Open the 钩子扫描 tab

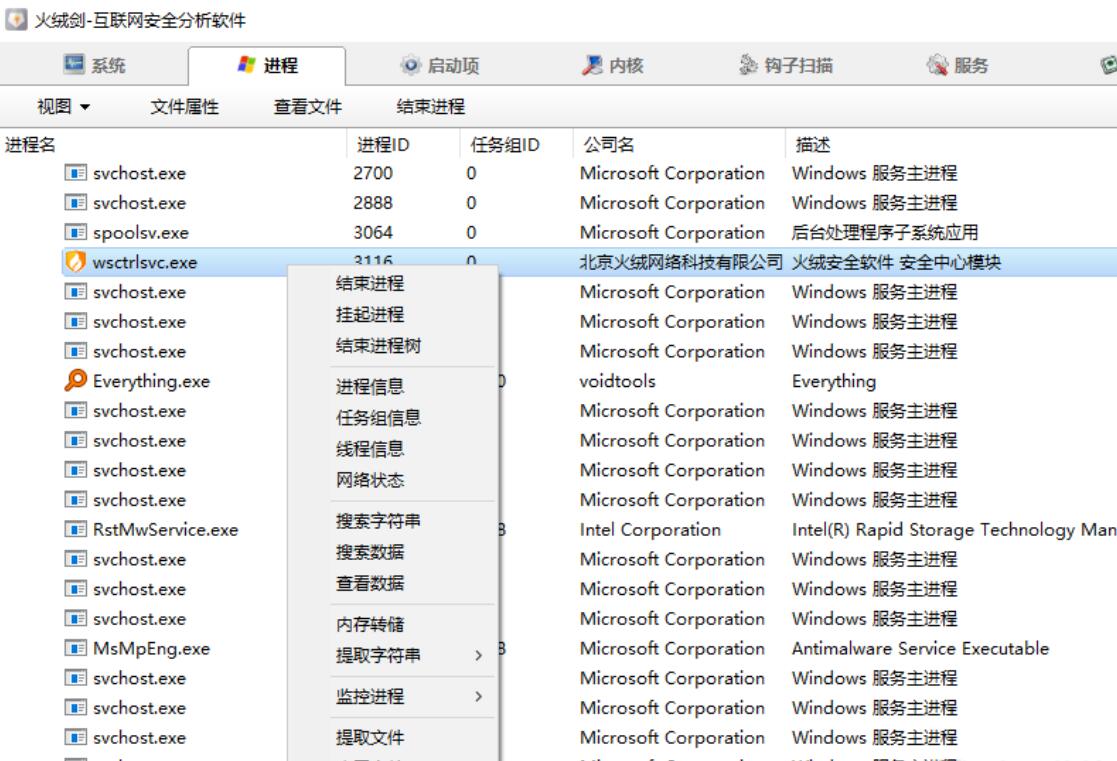coord(786,66)
